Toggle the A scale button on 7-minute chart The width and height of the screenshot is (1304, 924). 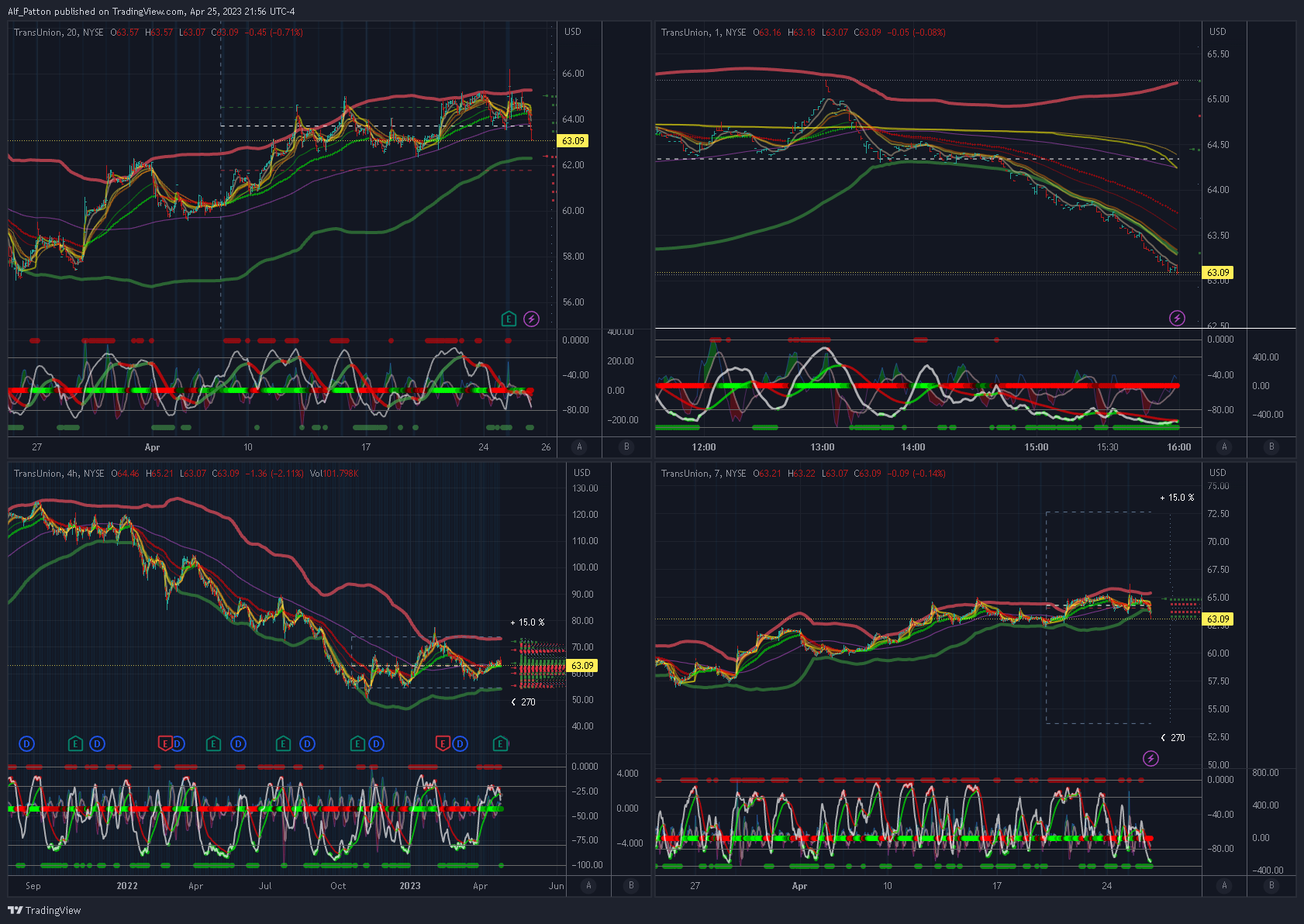1224,885
